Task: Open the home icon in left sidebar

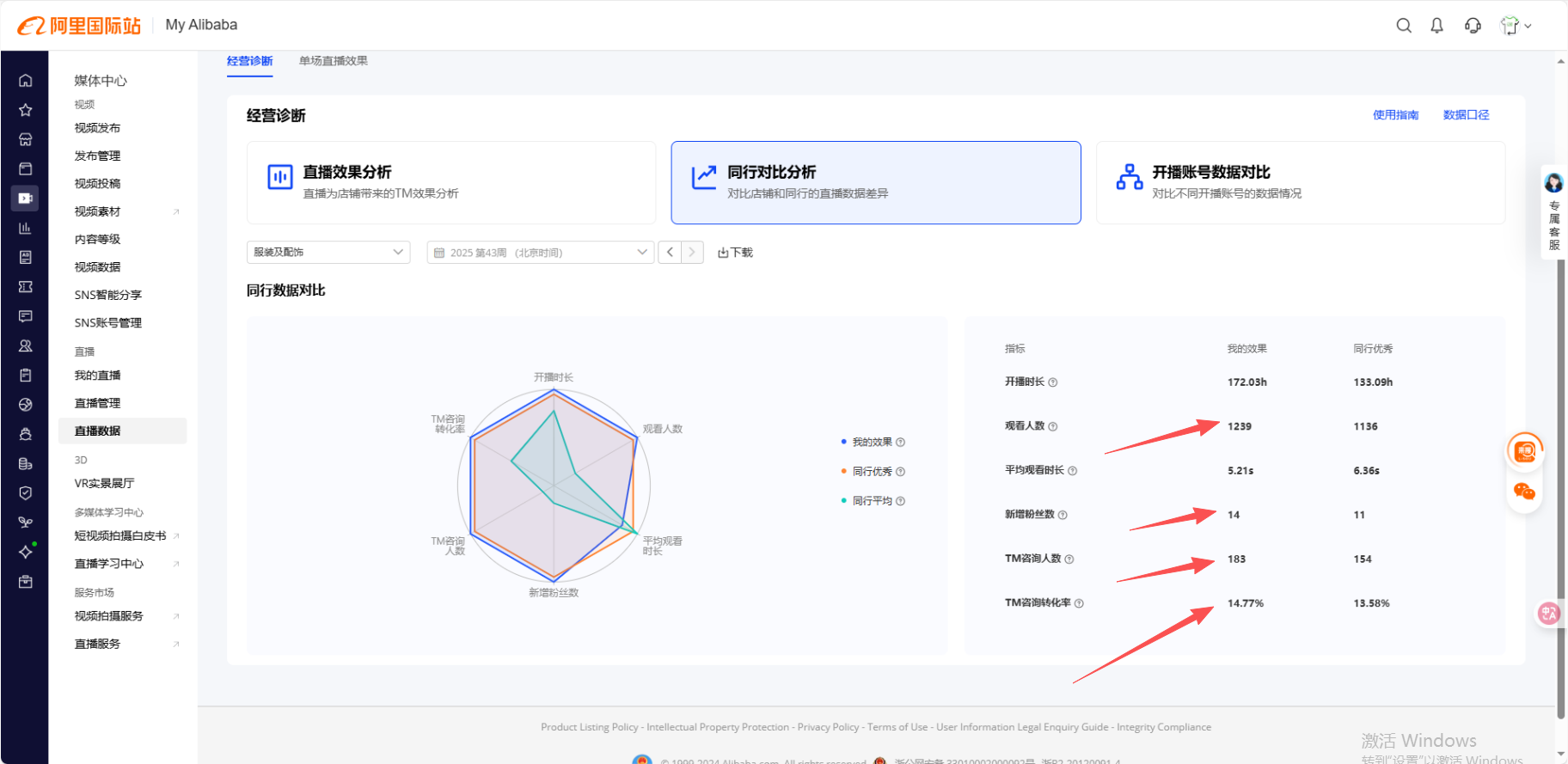Action: [x=26, y=81]
